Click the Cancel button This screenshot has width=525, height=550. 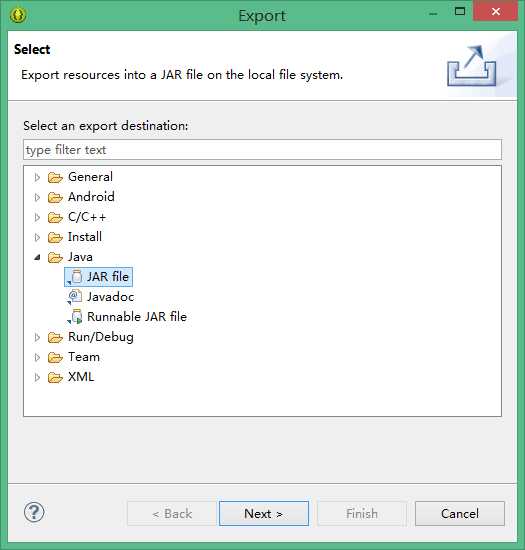pyautogui.click(x=460, y=514)
